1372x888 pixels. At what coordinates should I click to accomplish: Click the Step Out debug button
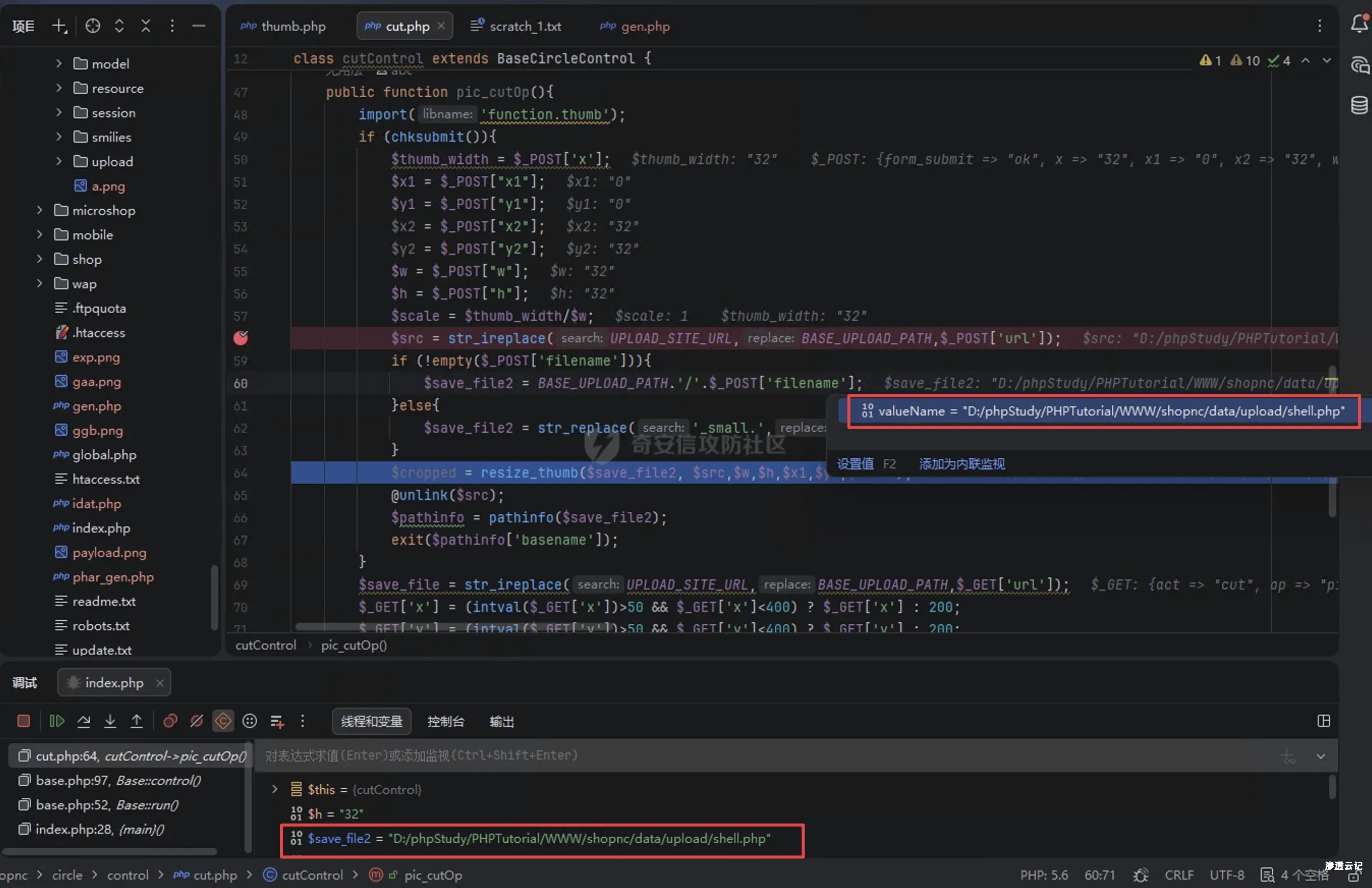136,721
